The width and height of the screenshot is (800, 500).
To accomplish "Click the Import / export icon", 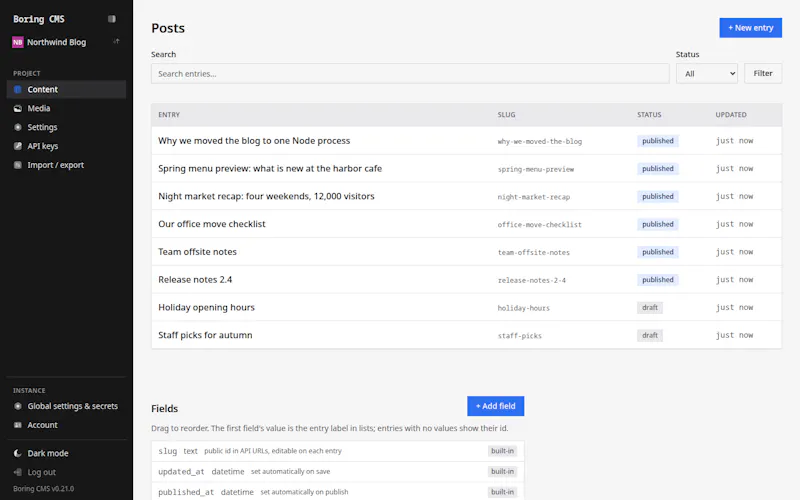I will (18, 165).
